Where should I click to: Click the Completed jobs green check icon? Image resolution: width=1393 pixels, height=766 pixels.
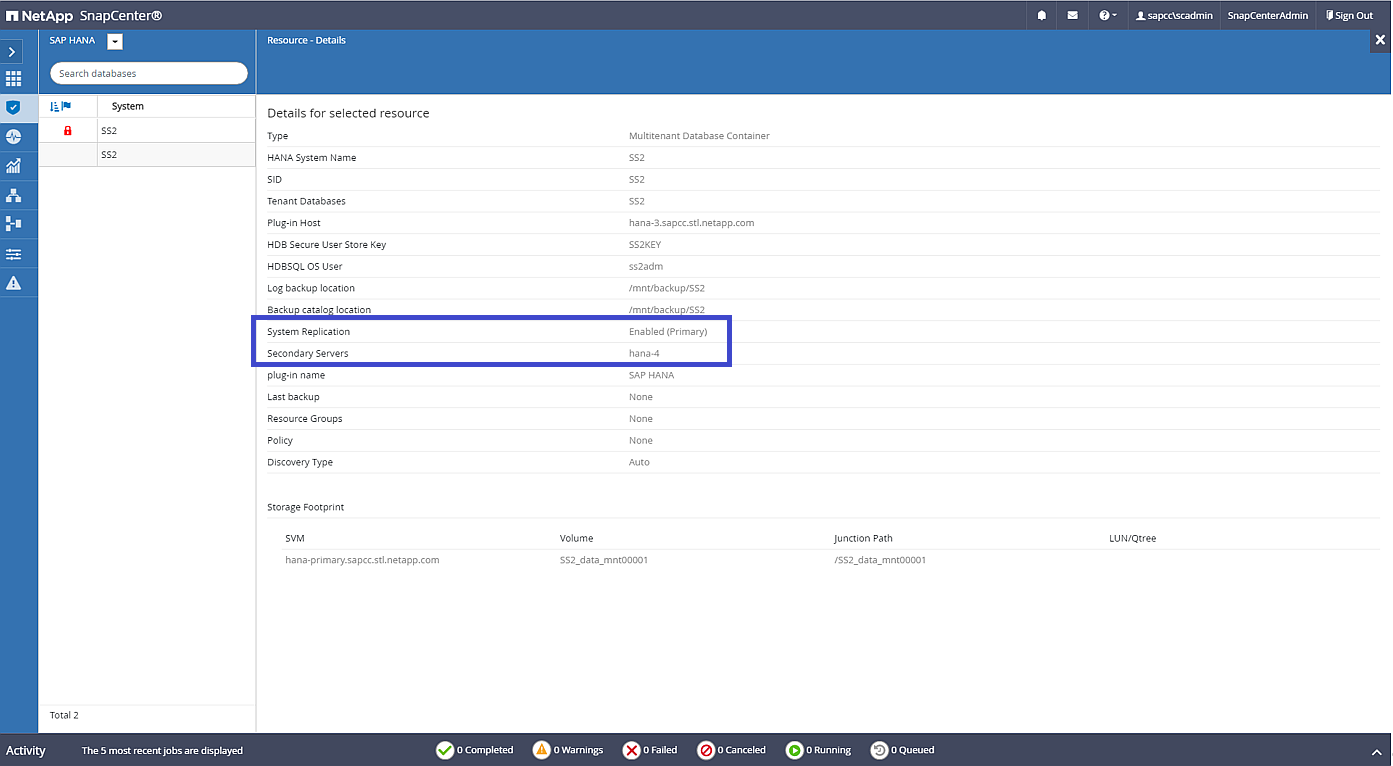pyautogui.click(x=445, y=750)
